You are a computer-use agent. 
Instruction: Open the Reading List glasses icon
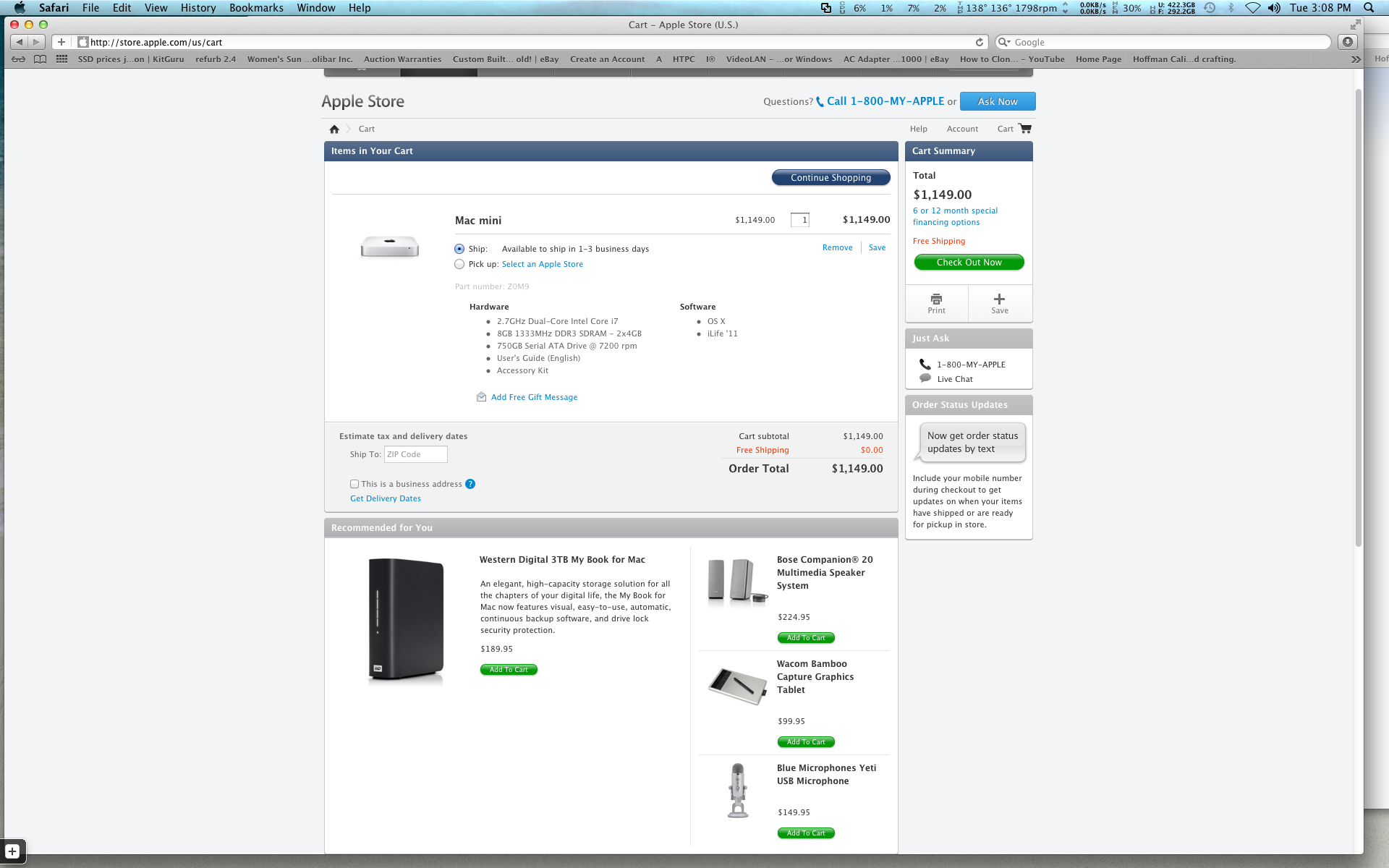19,59
